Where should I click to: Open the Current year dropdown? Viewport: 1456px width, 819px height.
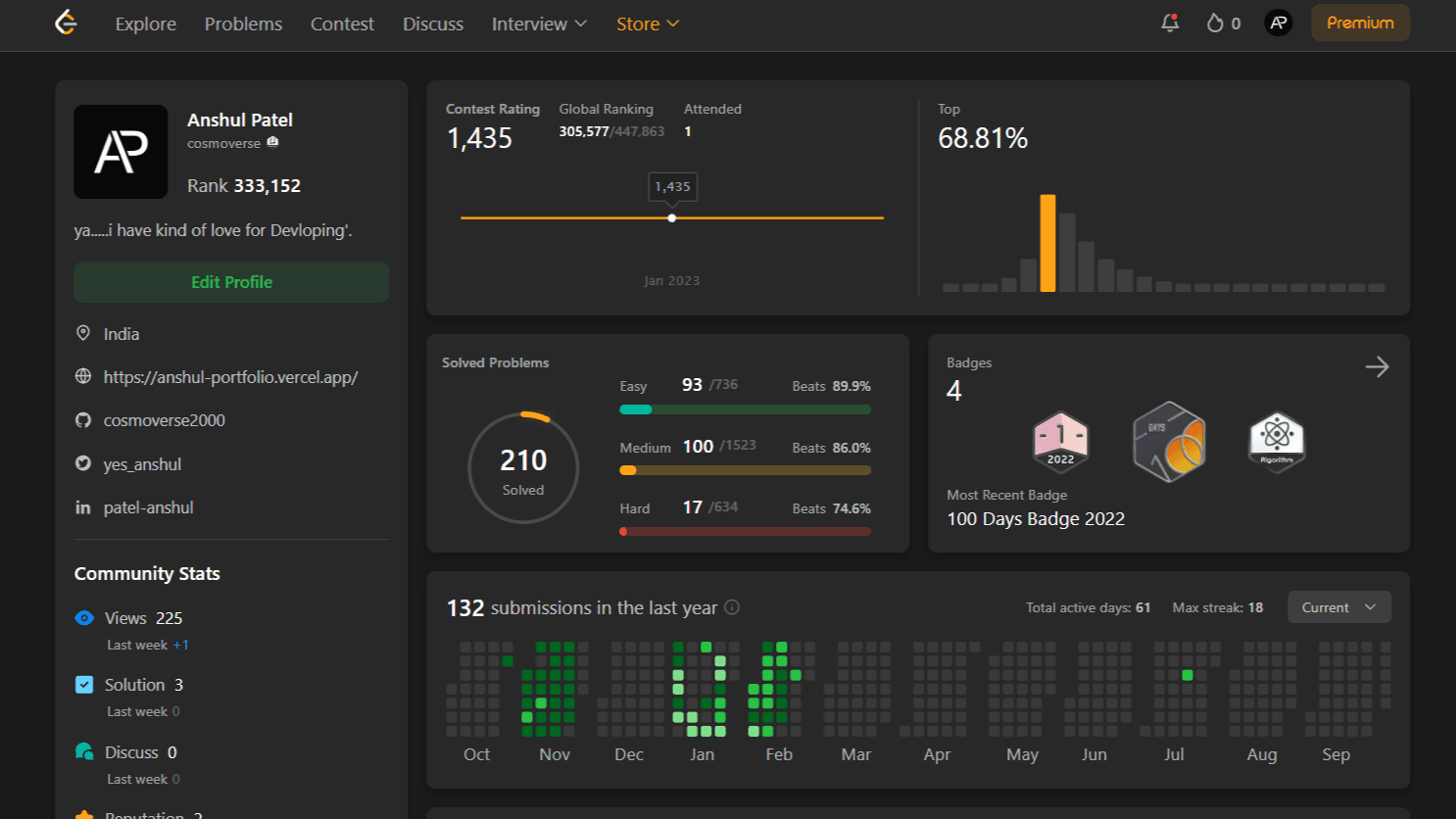click(1338, 607)
